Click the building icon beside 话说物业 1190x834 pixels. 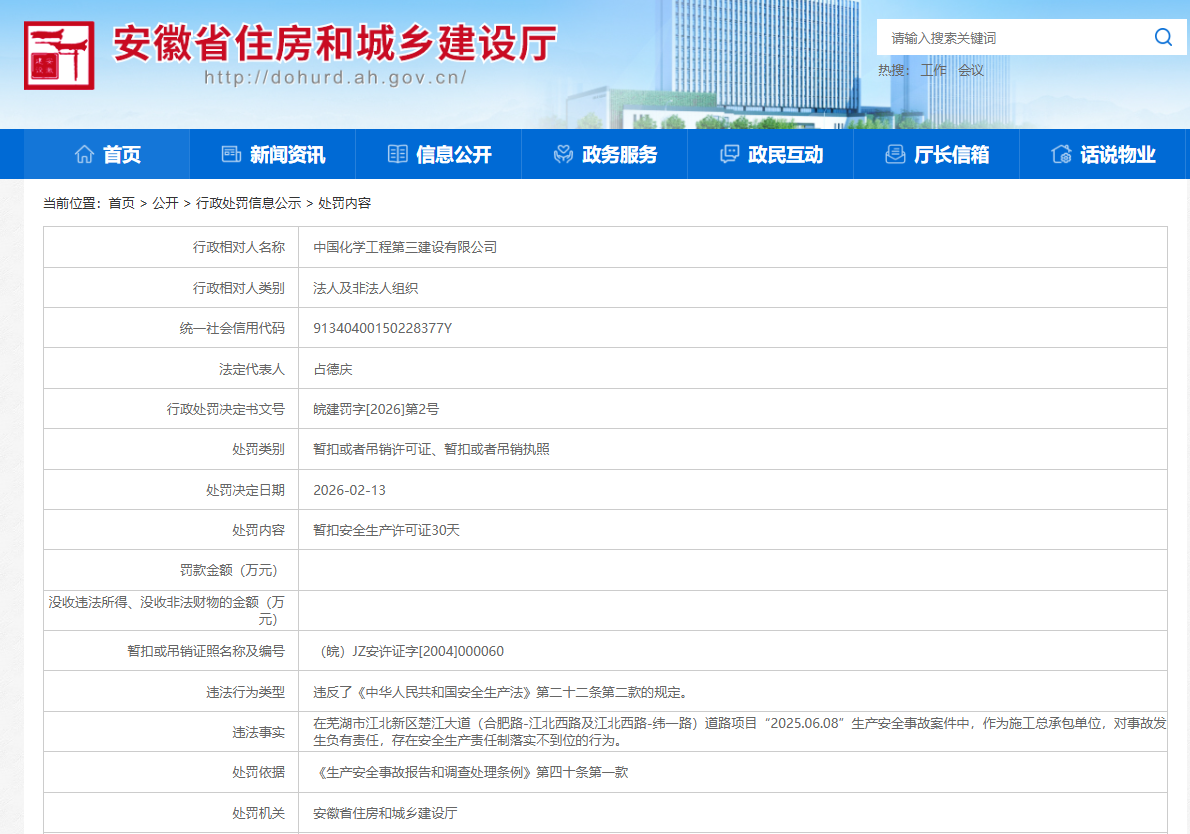[1061, 154]
